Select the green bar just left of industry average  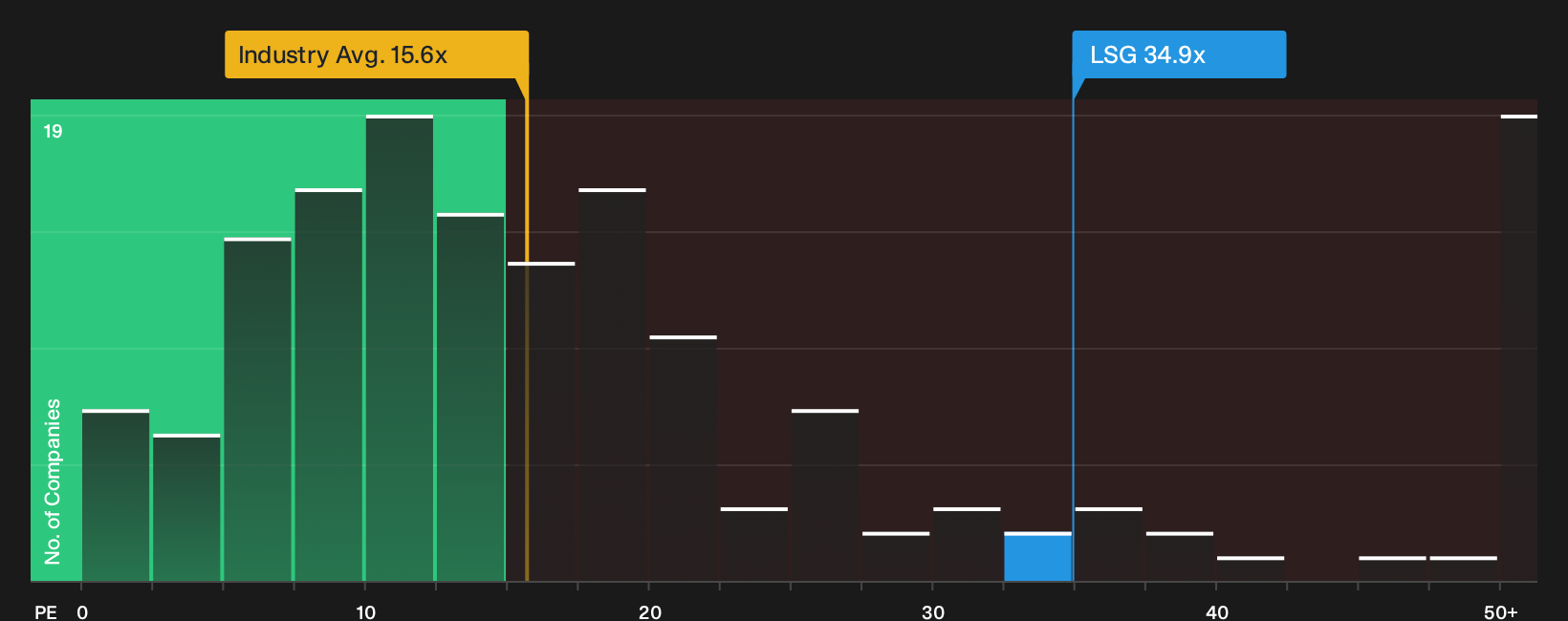click(x=470, y=397)
